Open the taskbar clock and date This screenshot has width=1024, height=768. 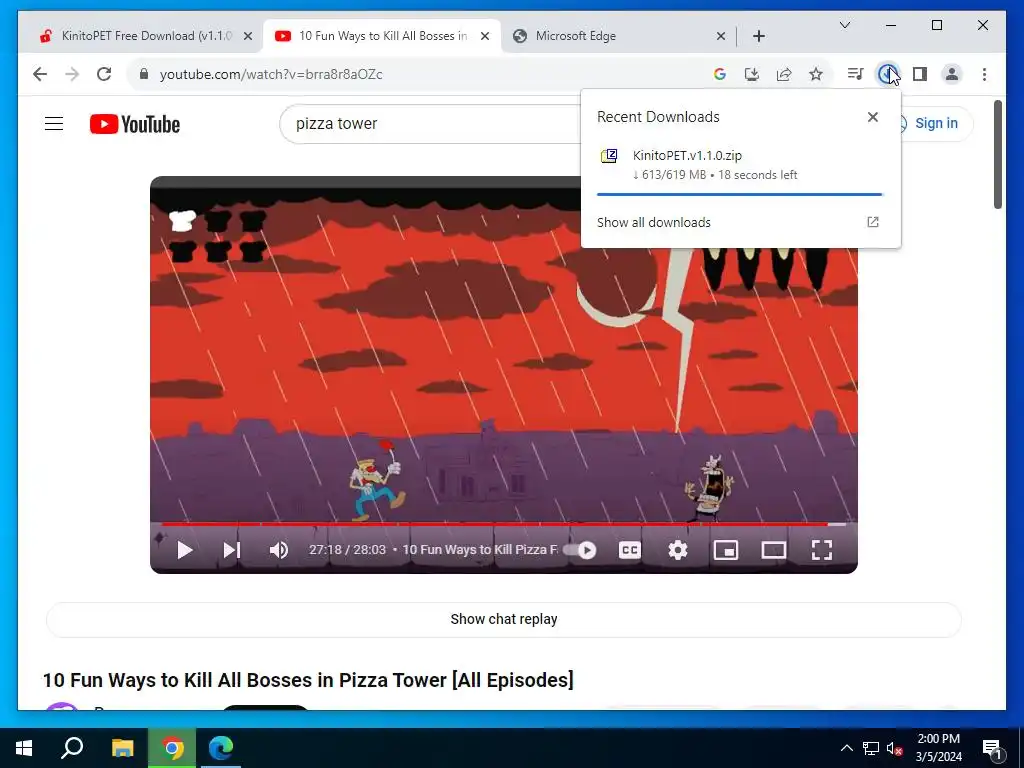(x=938, y=748)
